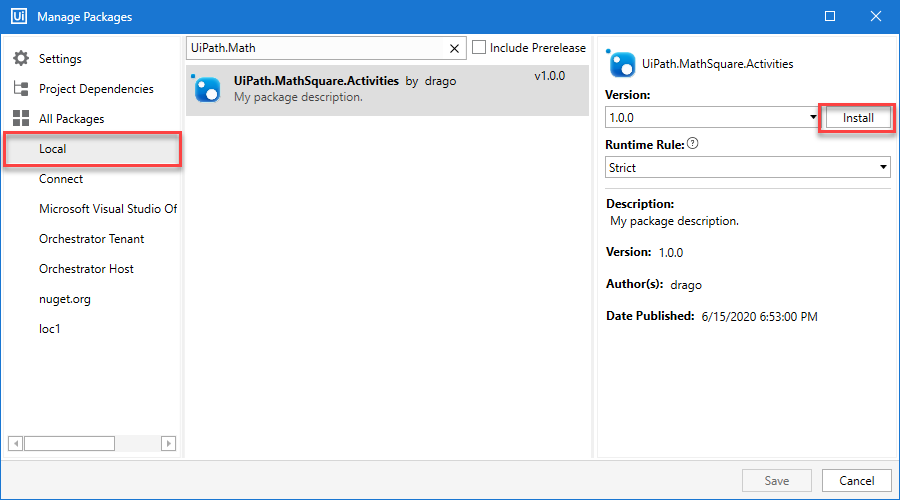This screenshot has height=500, width=900.
Task: Install the UiPath.MathSquare.Activities package
Action: tap(858, 118)
